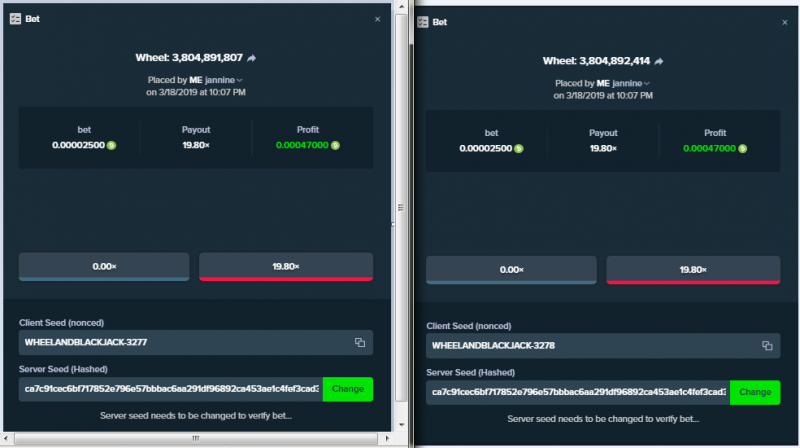800x448 pixels.
Task: Share bet 3,804,891,807 via arrow icon
Action: pos(252,58)
